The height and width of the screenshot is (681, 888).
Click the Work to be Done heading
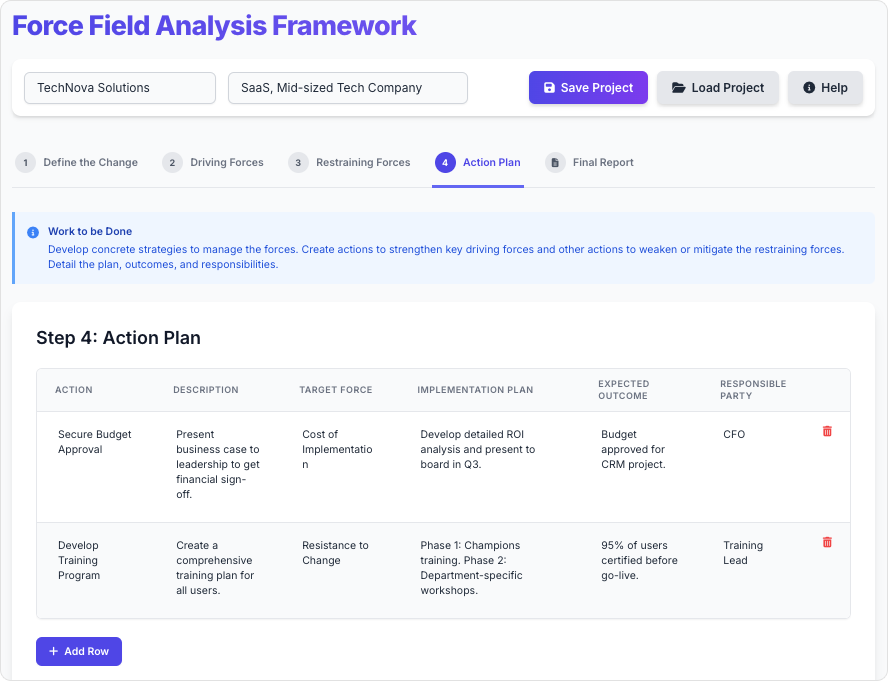[90, 231]
